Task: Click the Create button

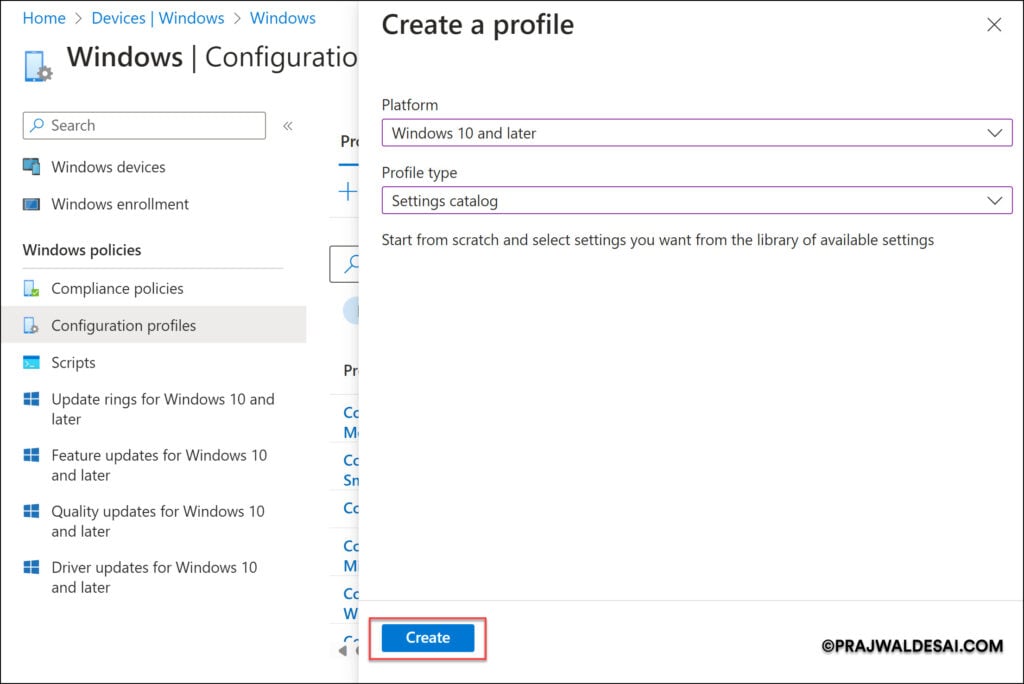Action: tap(428, 638)
